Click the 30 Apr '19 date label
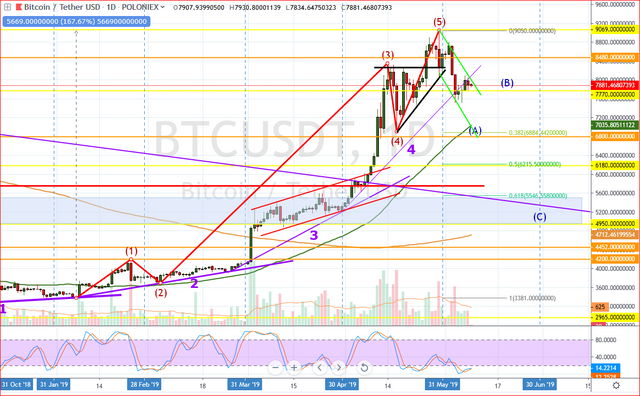Image resolution: width=640 pixels, height=396 pixels. 342,385
